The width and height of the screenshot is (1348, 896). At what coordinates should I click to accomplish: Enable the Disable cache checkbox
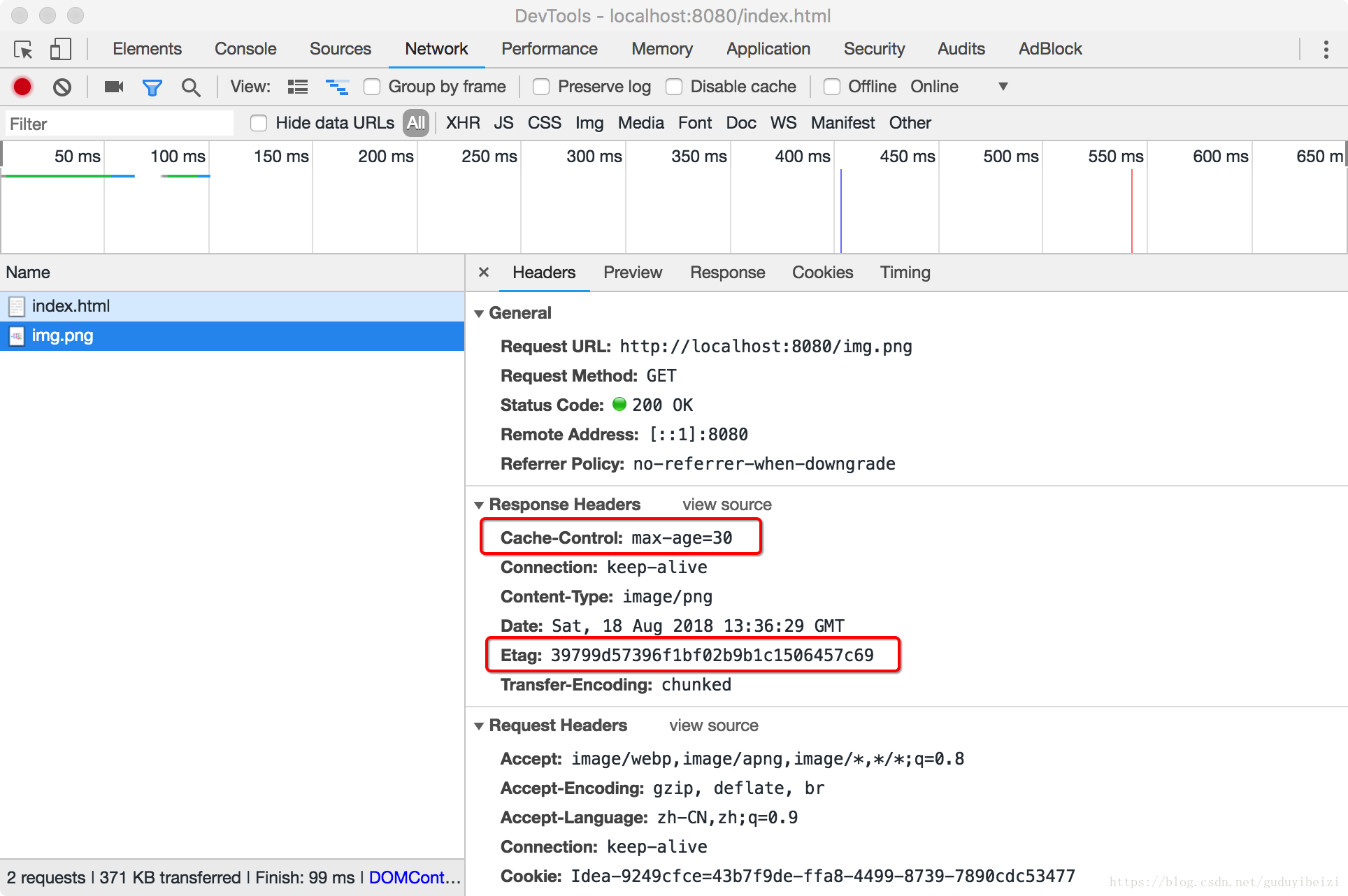tap(674, 88)
